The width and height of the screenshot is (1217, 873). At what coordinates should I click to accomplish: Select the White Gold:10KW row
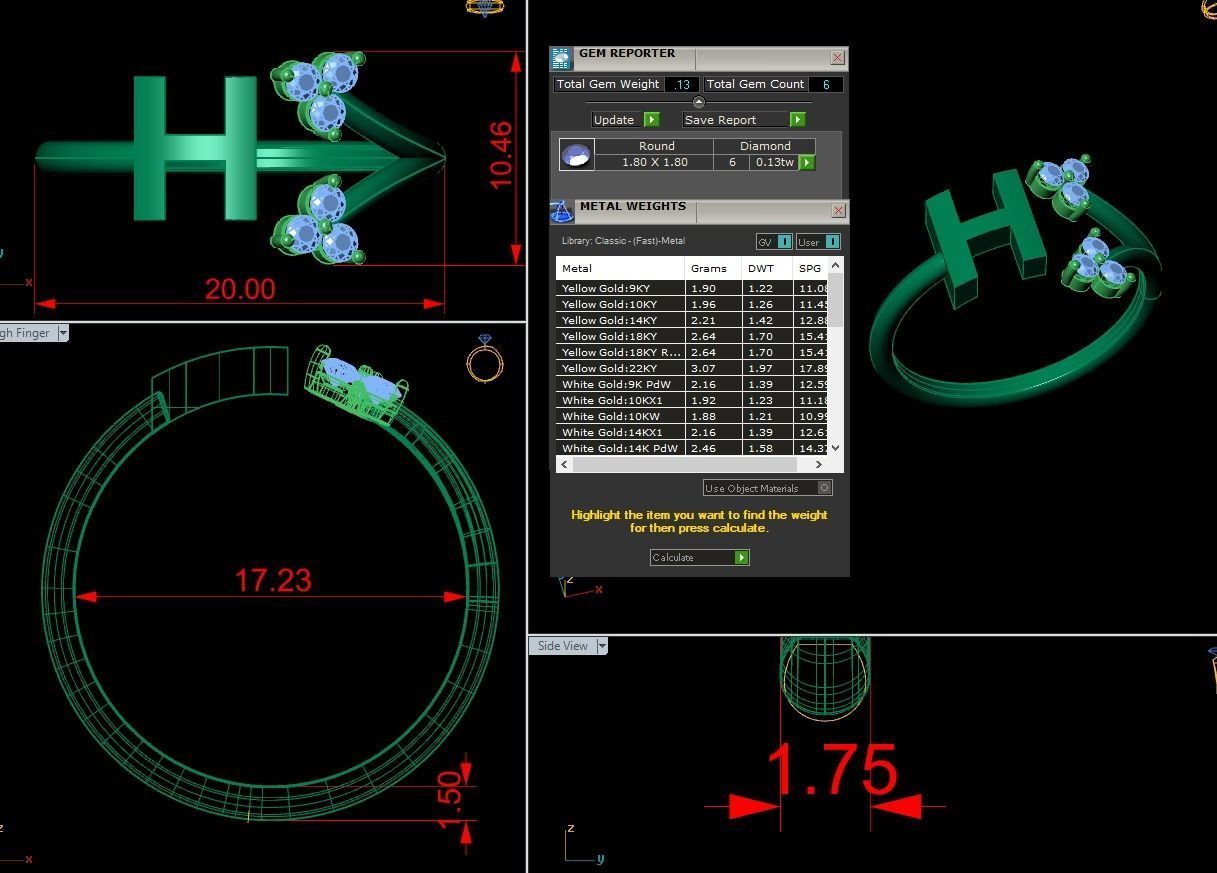620,416
